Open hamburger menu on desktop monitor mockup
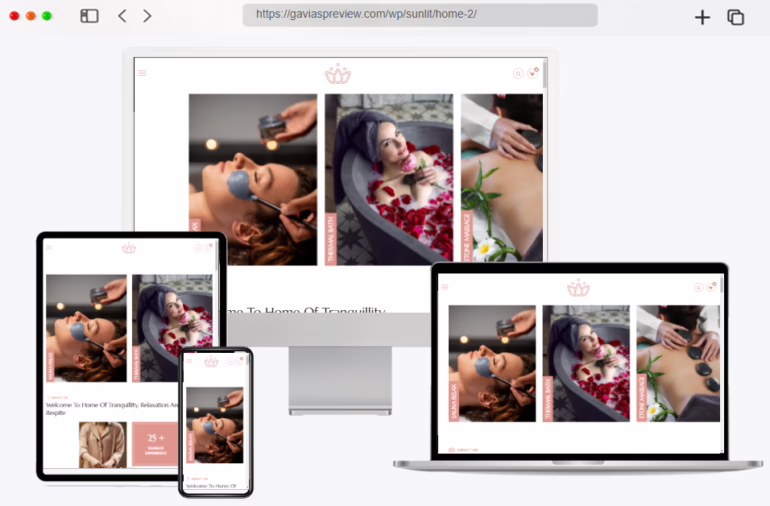 pyautogui.click(x=142, y=73)
